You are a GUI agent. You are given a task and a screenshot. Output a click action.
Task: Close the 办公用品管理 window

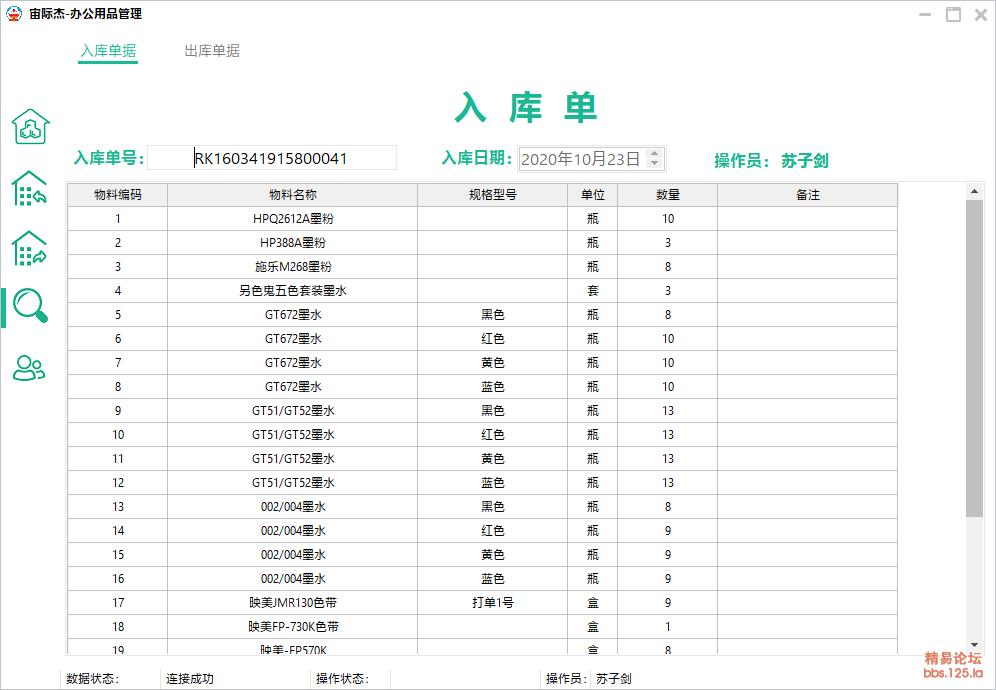981,14
